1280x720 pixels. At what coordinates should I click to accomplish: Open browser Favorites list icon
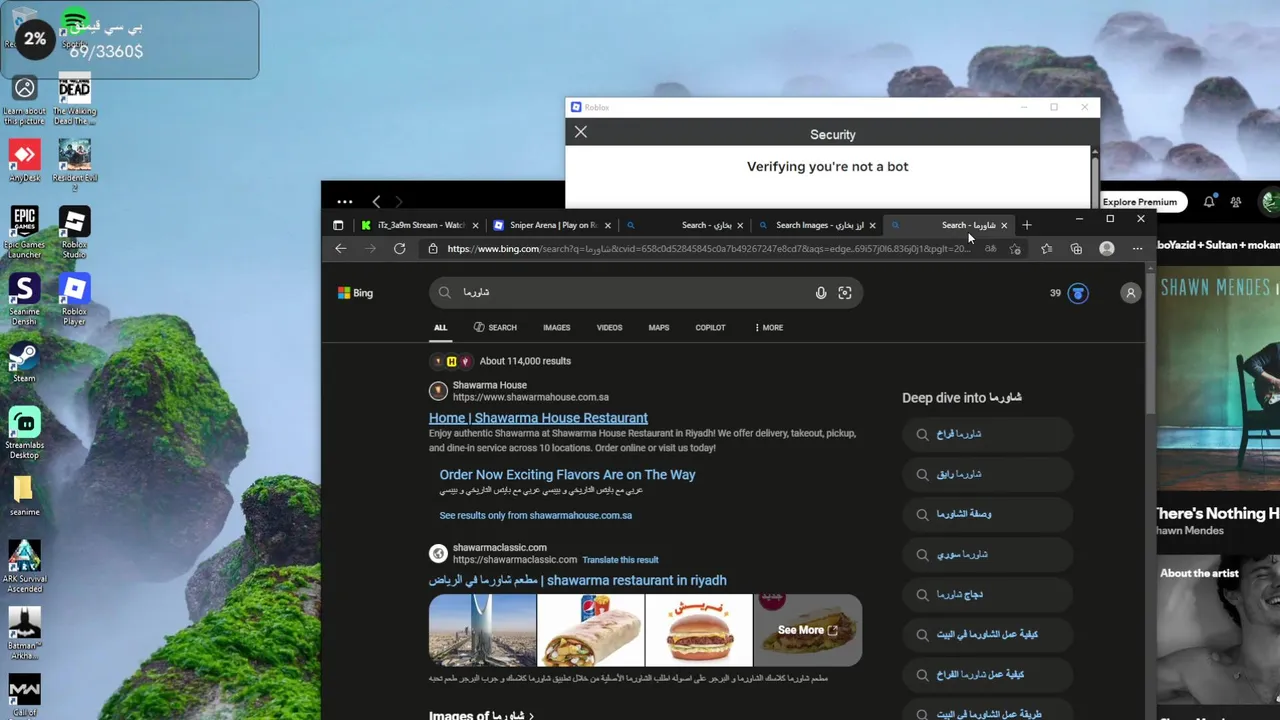pyautogui.click(x=1046, y=249)
